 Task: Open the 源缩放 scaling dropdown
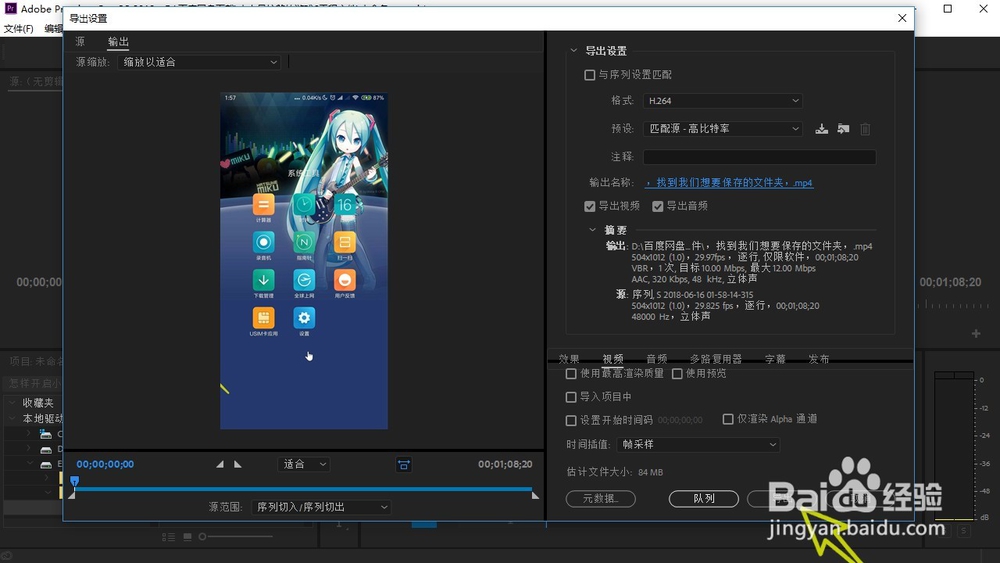[x=198, y=62]
